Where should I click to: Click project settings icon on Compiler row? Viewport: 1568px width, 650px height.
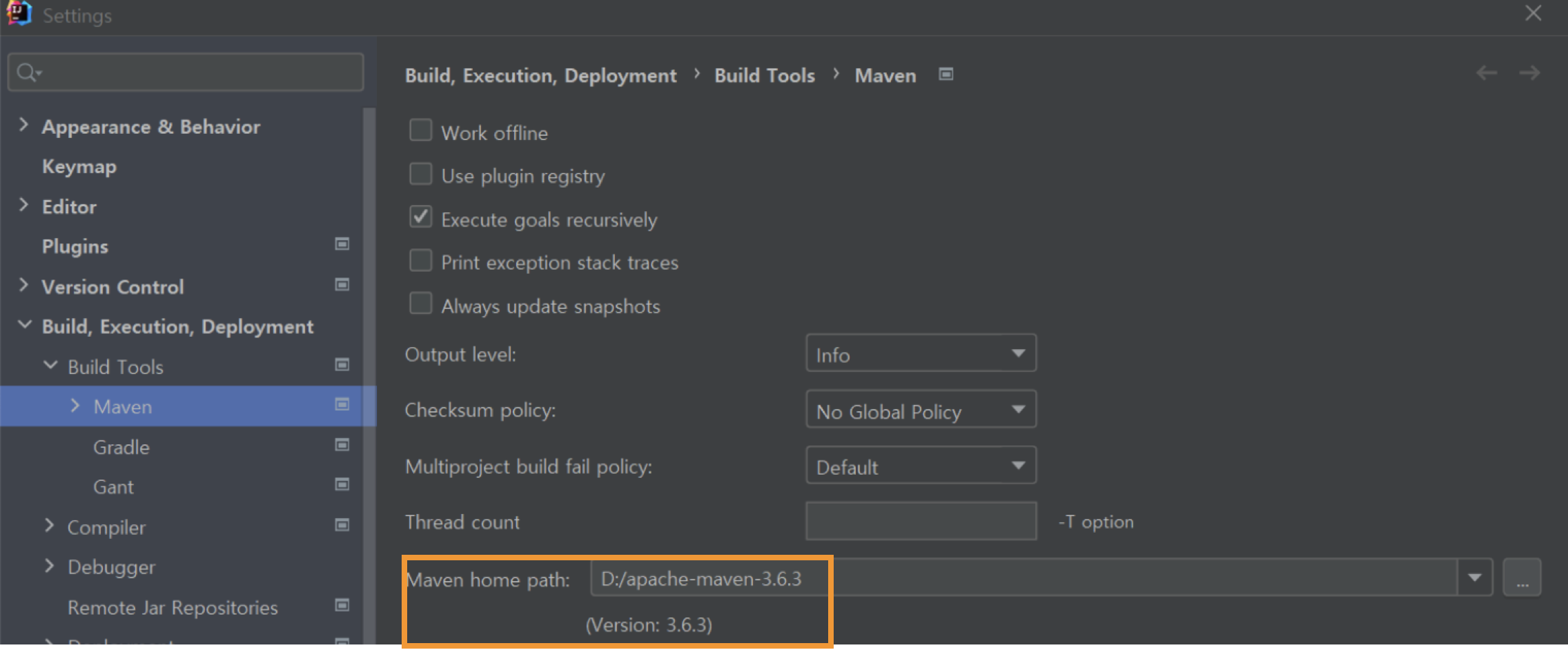click(342, 525)
